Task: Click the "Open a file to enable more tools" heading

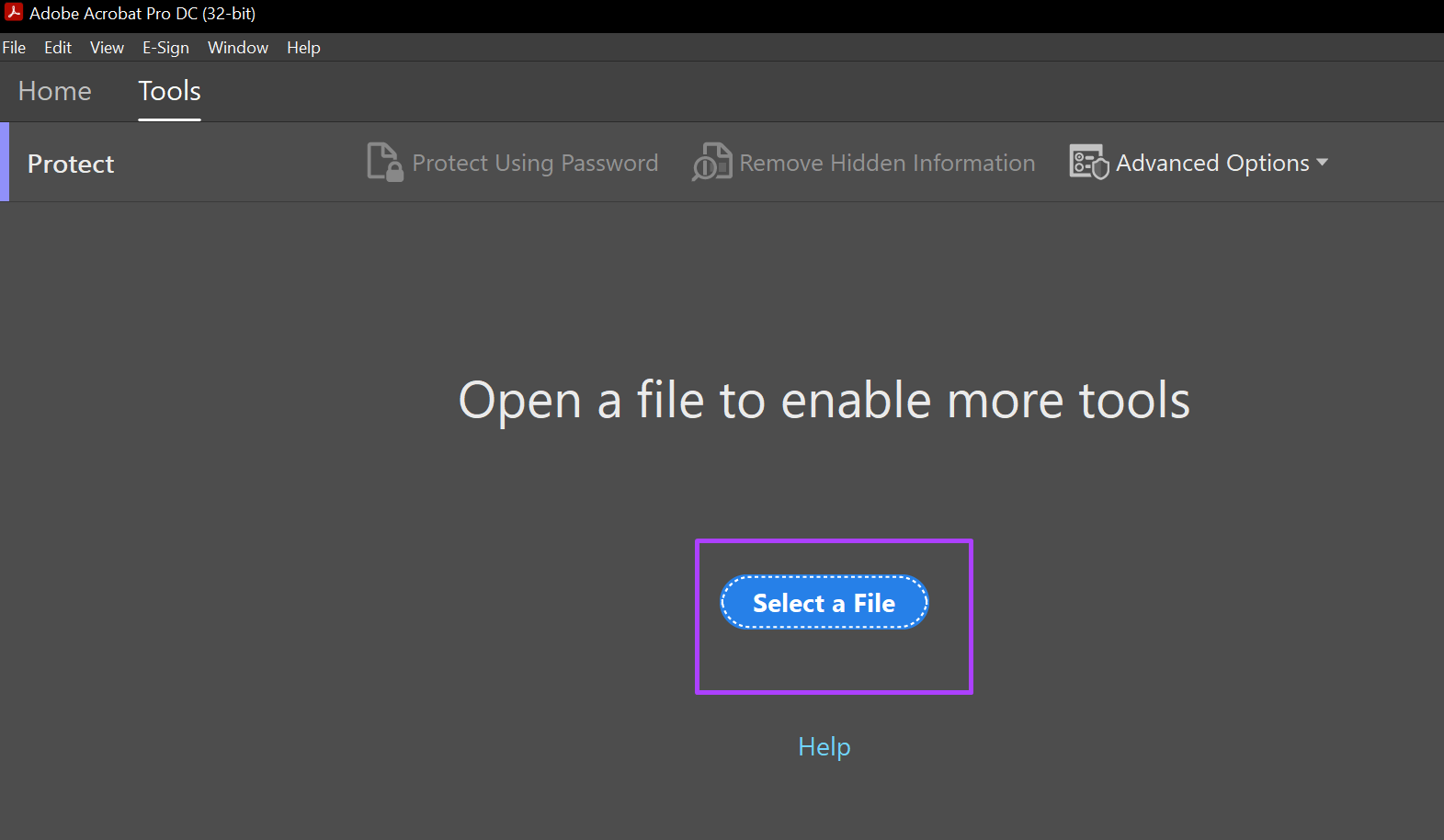Action: [824, 401]
